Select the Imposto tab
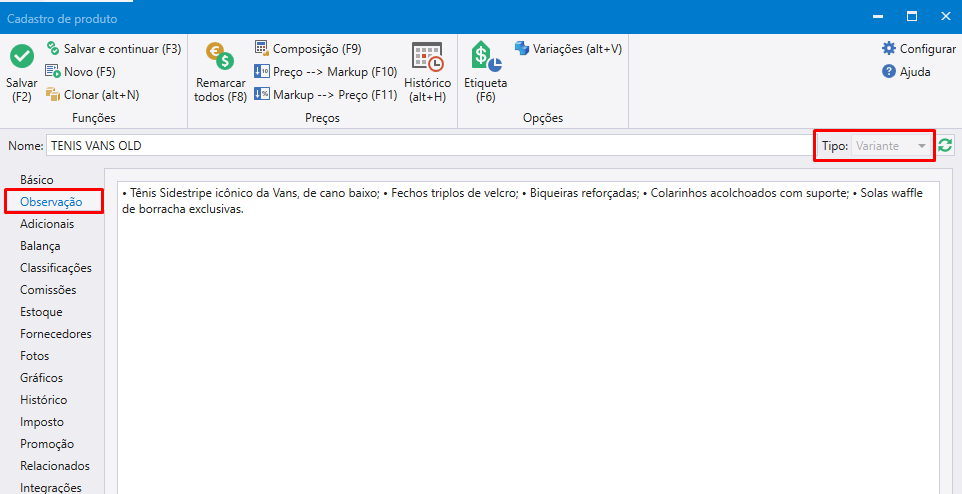962x494 pixels. pos(42,422)
